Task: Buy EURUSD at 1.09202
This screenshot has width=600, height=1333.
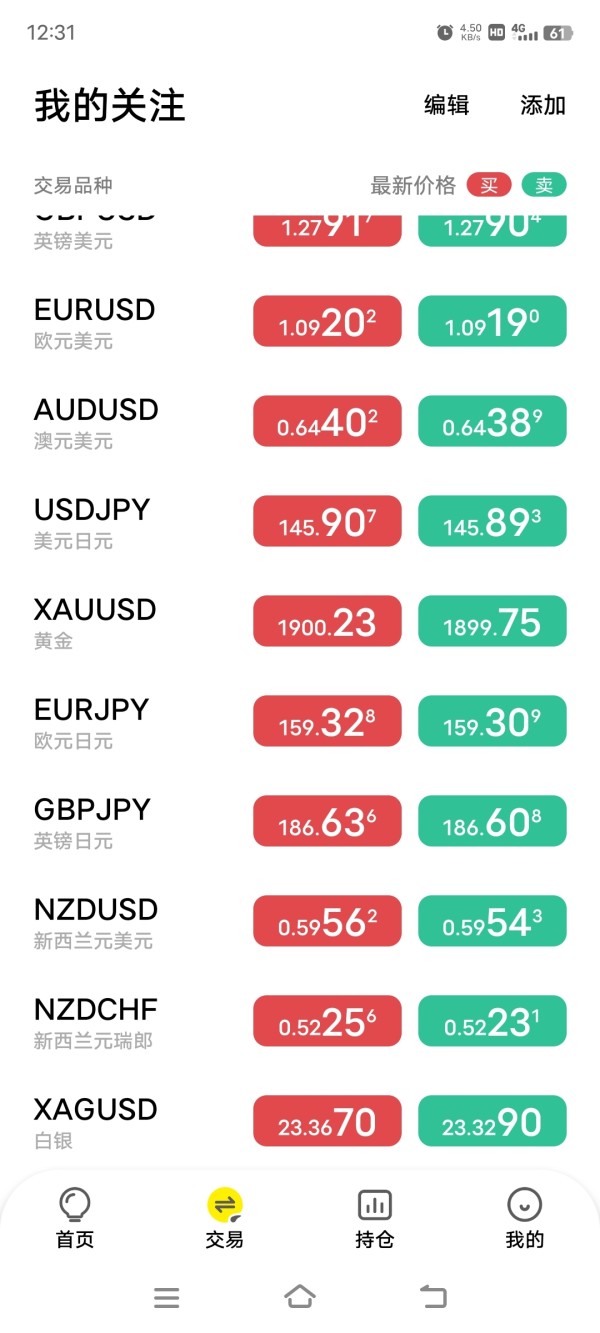Action: (327, 321)
